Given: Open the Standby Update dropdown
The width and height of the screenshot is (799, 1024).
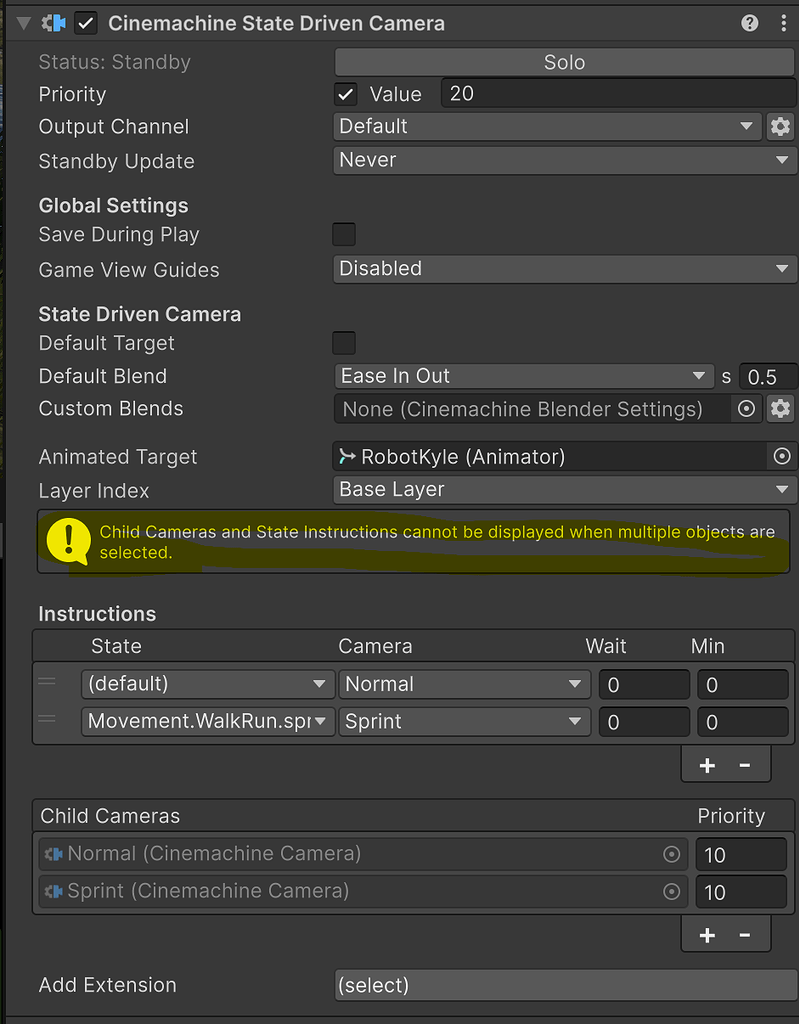Looking at the screenshot, I should 565,160.
